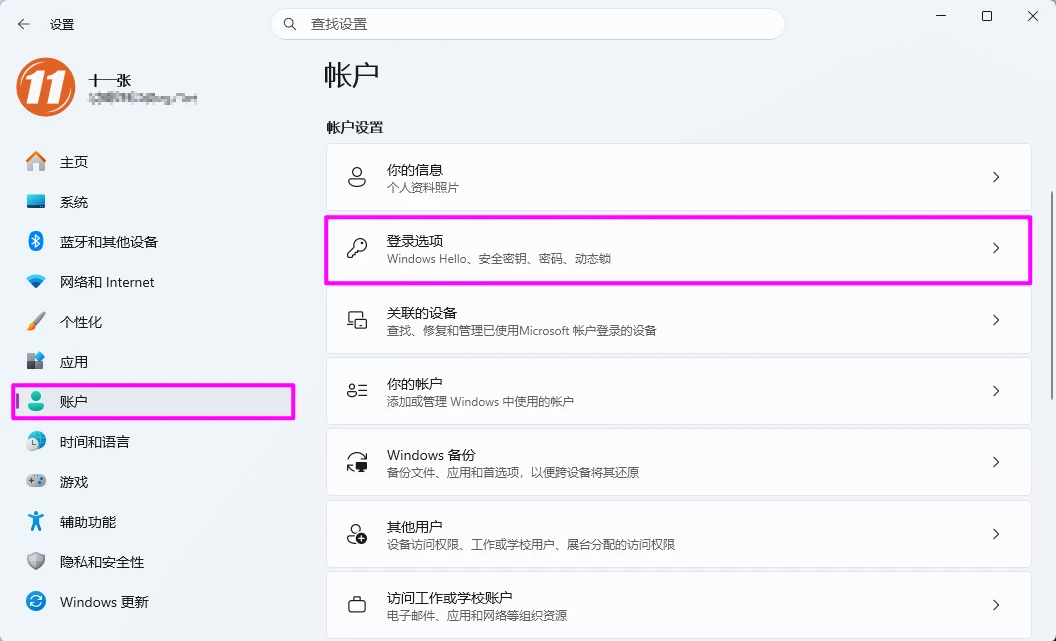Click the 游戏 gamepad icon
Viewport: 1056px width, 641px height.
tap(36, 481)
